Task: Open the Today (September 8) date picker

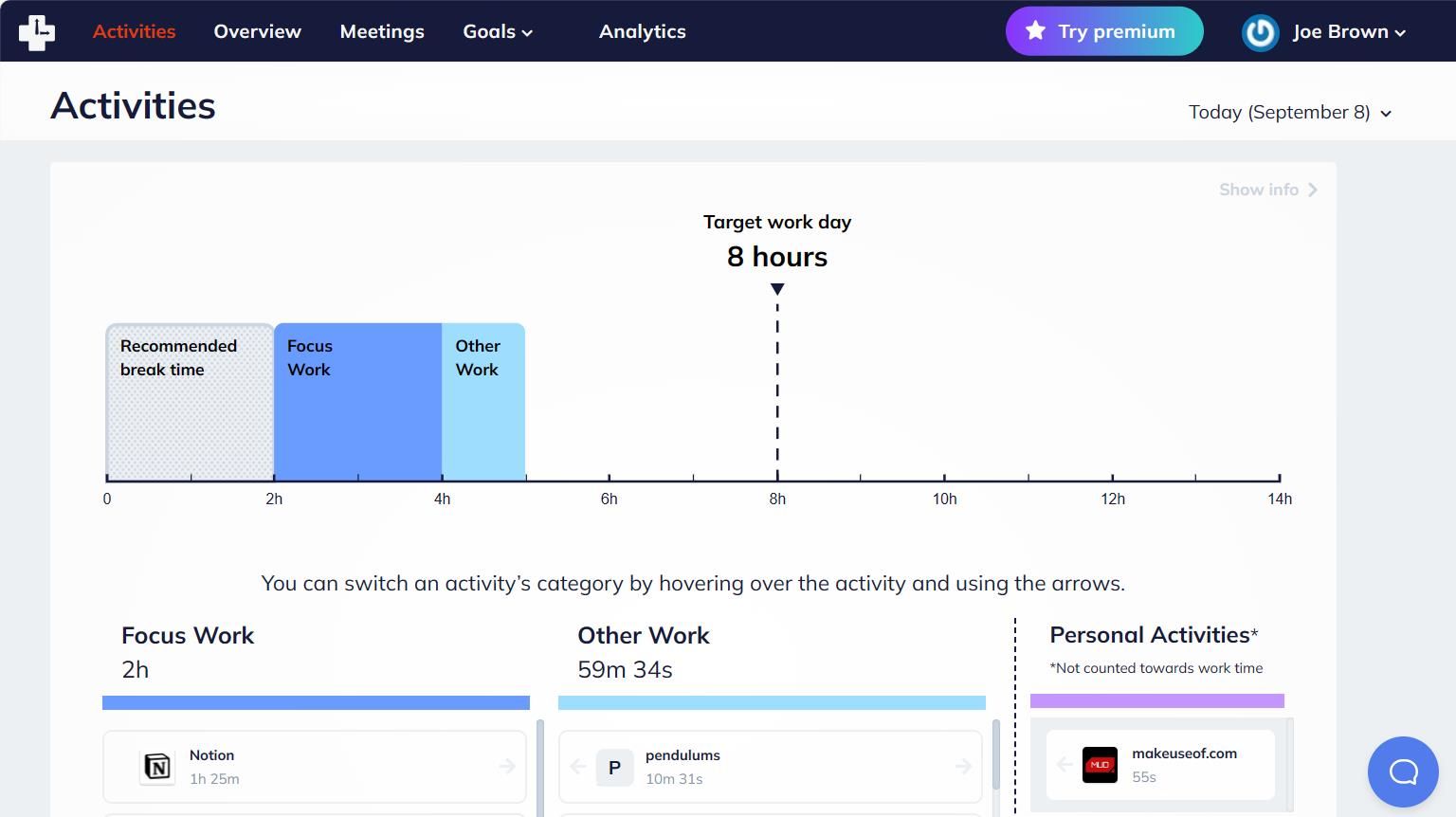Action: coord(1290,112)
